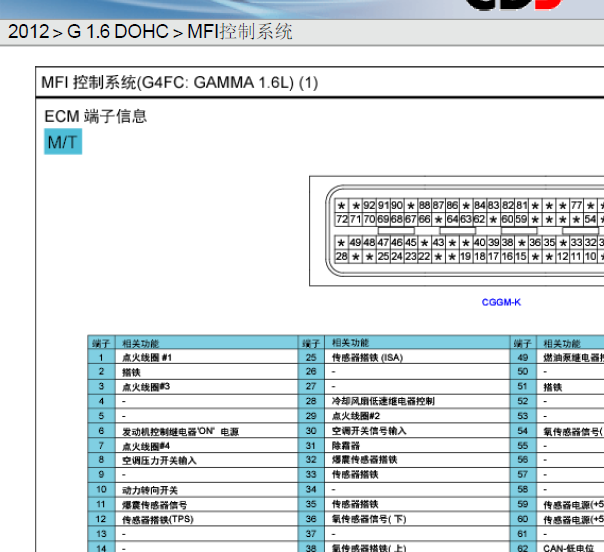Screen dimensions: 604x552
Task: Click cell 除霜器 in row 31
Action: pyautogui.click(x=418, y=446)
